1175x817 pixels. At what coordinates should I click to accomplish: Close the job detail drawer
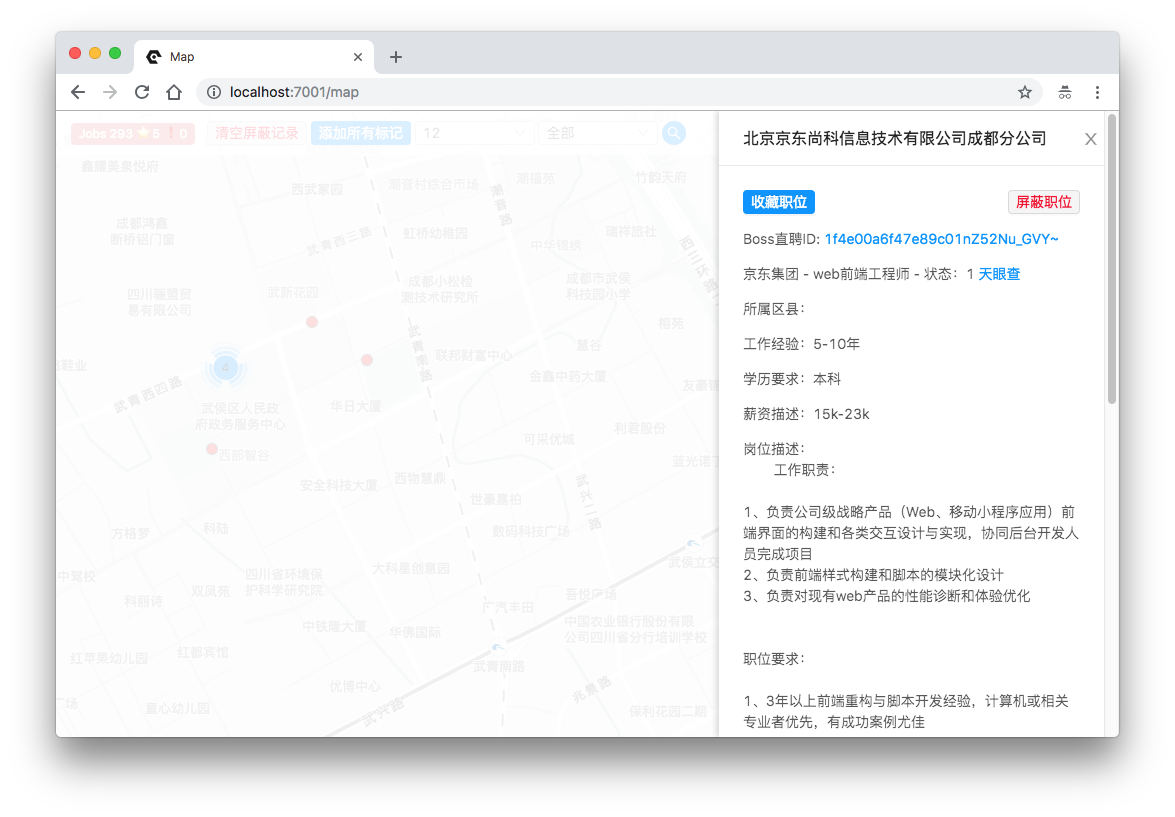tap(1090, 139)
